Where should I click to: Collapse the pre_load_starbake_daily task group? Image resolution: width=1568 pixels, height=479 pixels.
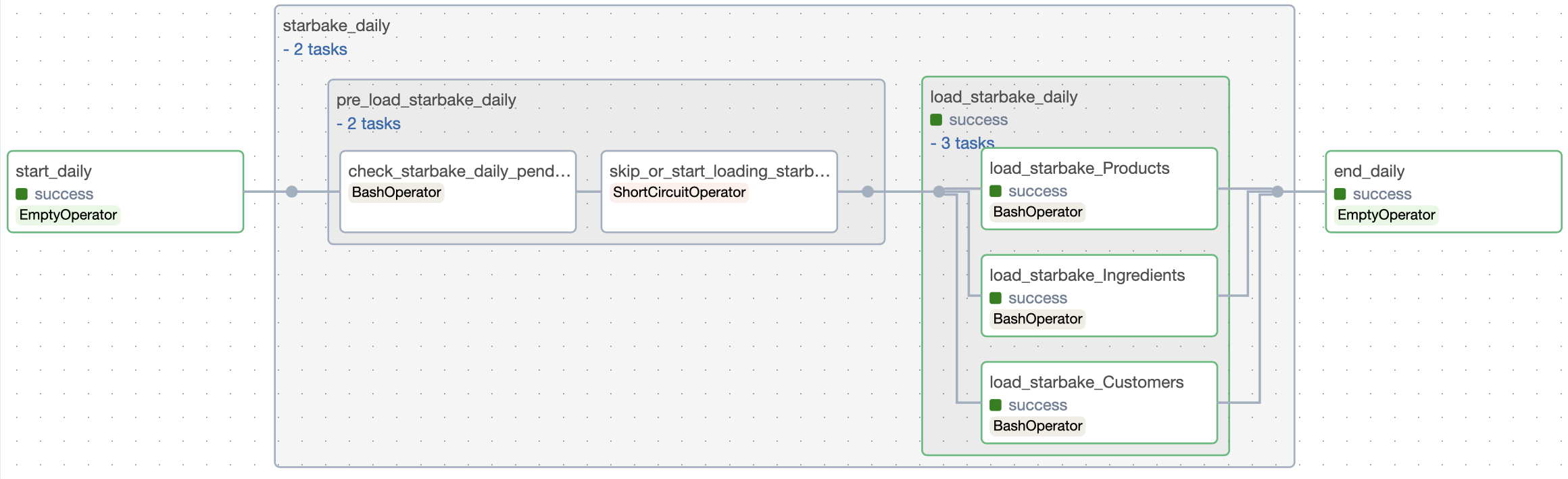tap(368, 124)
